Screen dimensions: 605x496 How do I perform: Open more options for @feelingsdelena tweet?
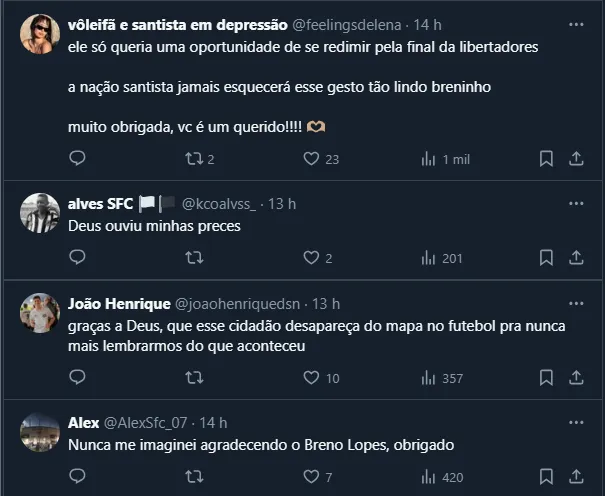tap(576, 23)
